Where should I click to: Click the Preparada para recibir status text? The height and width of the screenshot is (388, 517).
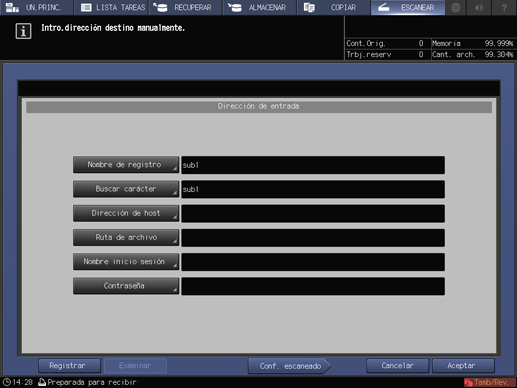[92, 382]
